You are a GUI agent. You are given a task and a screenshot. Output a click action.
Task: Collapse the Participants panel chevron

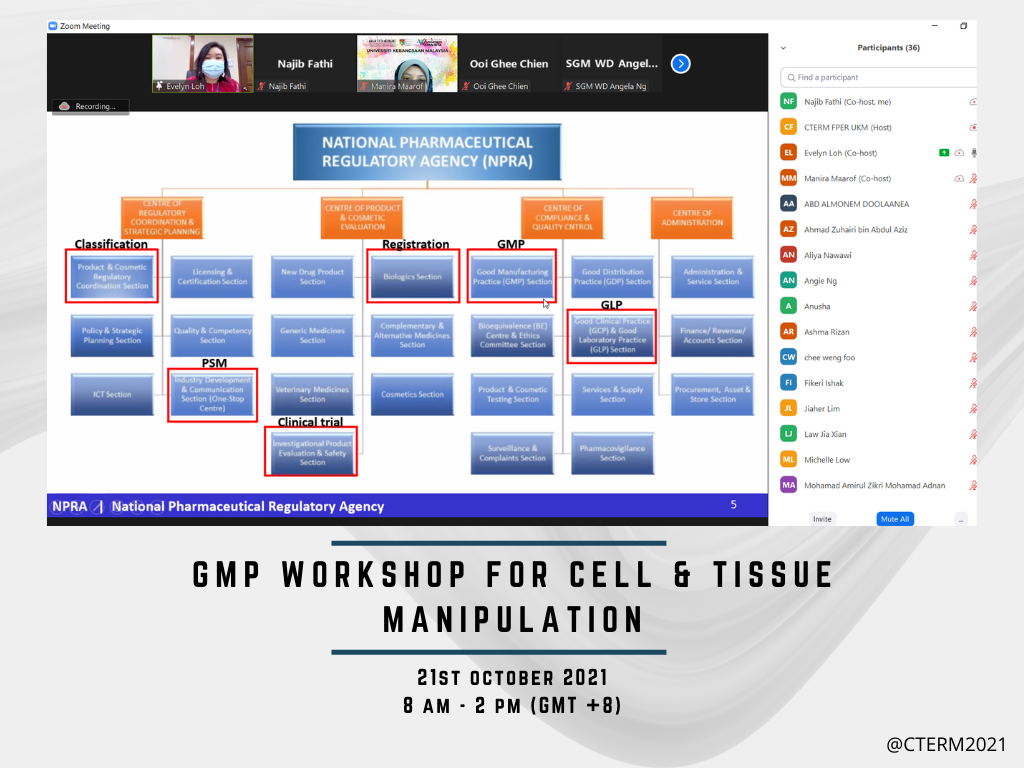tap(783, 48)
